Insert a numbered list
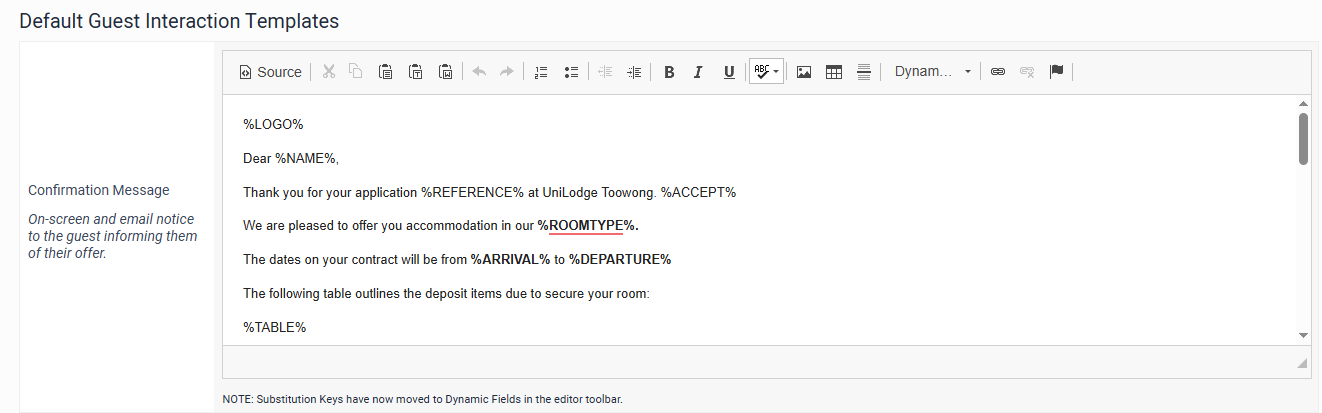This screenshot has width=1322, height=413. [541, 72]
